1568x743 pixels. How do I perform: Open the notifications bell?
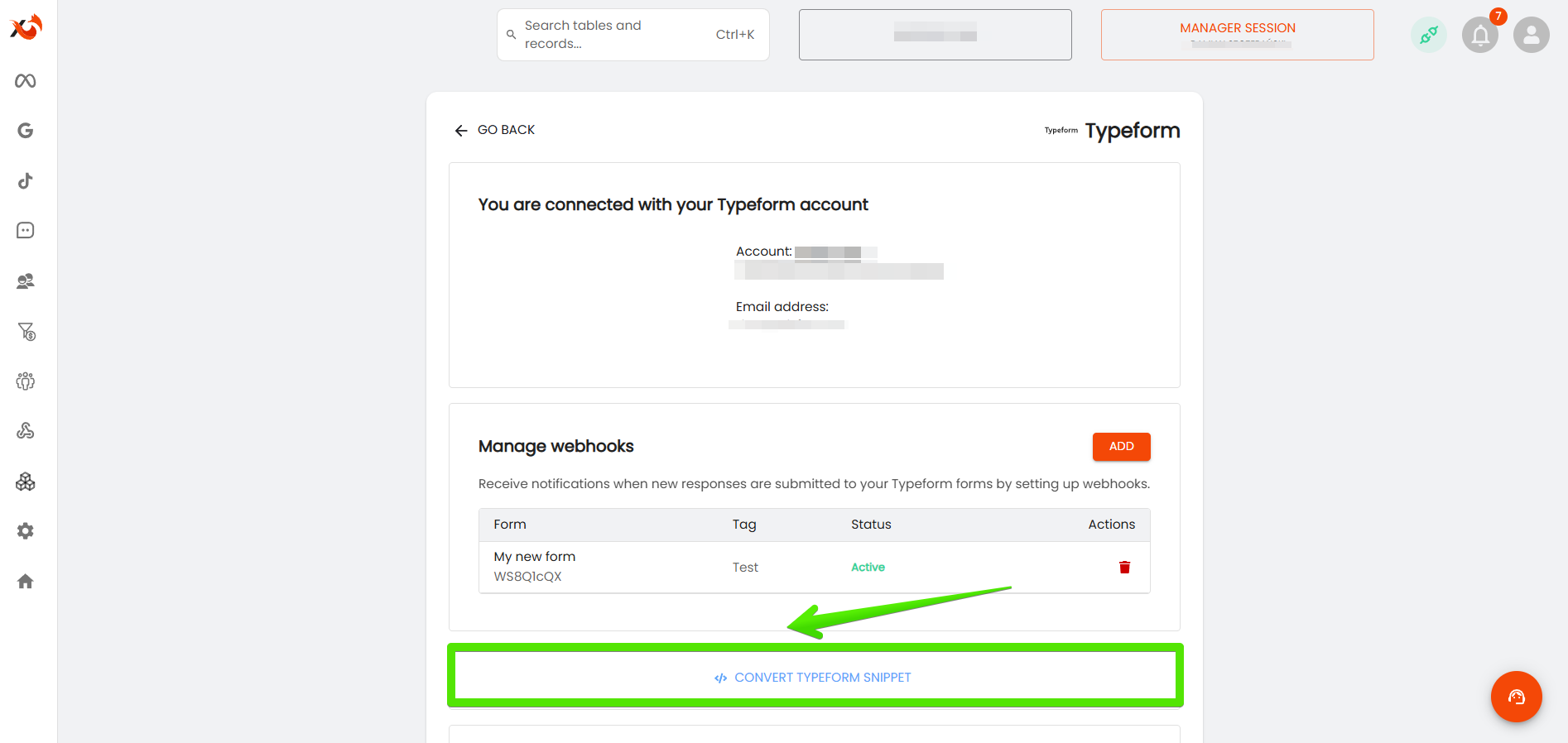click(x=1480, y=35)
